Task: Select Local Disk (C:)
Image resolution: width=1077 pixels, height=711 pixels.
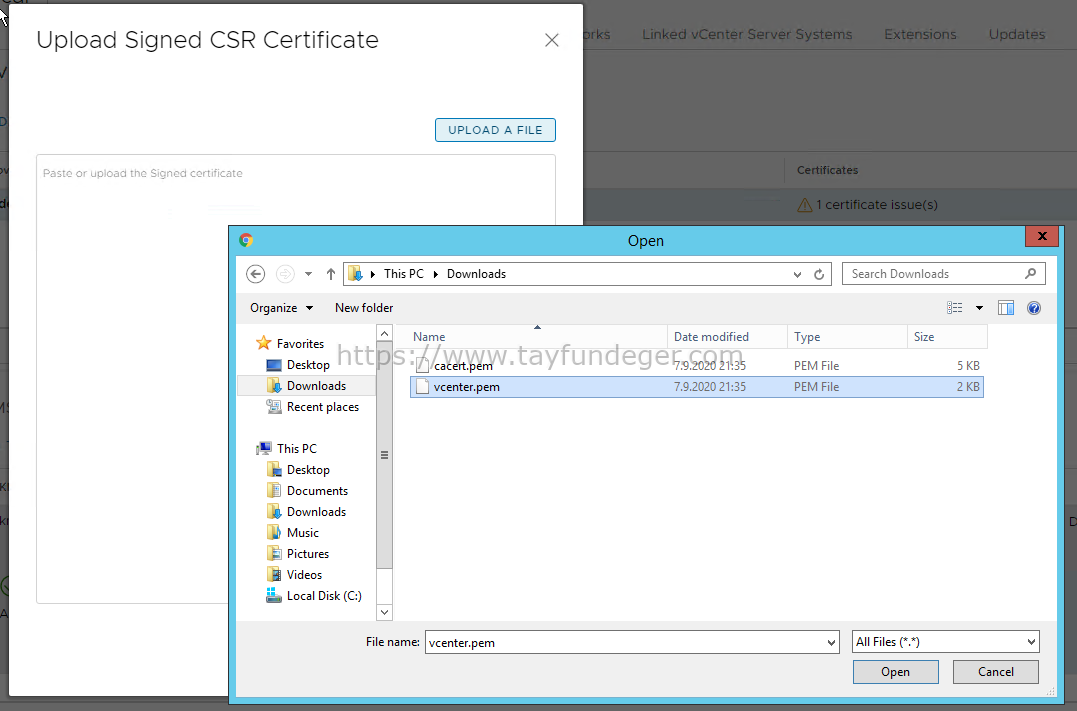Action: click(x=324, y=596)
